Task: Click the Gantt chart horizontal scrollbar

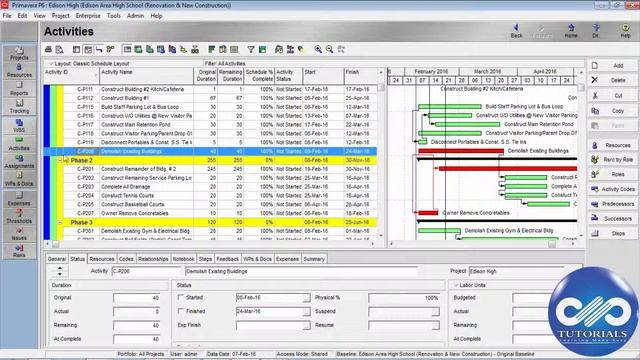Action: tap(482, 244)
